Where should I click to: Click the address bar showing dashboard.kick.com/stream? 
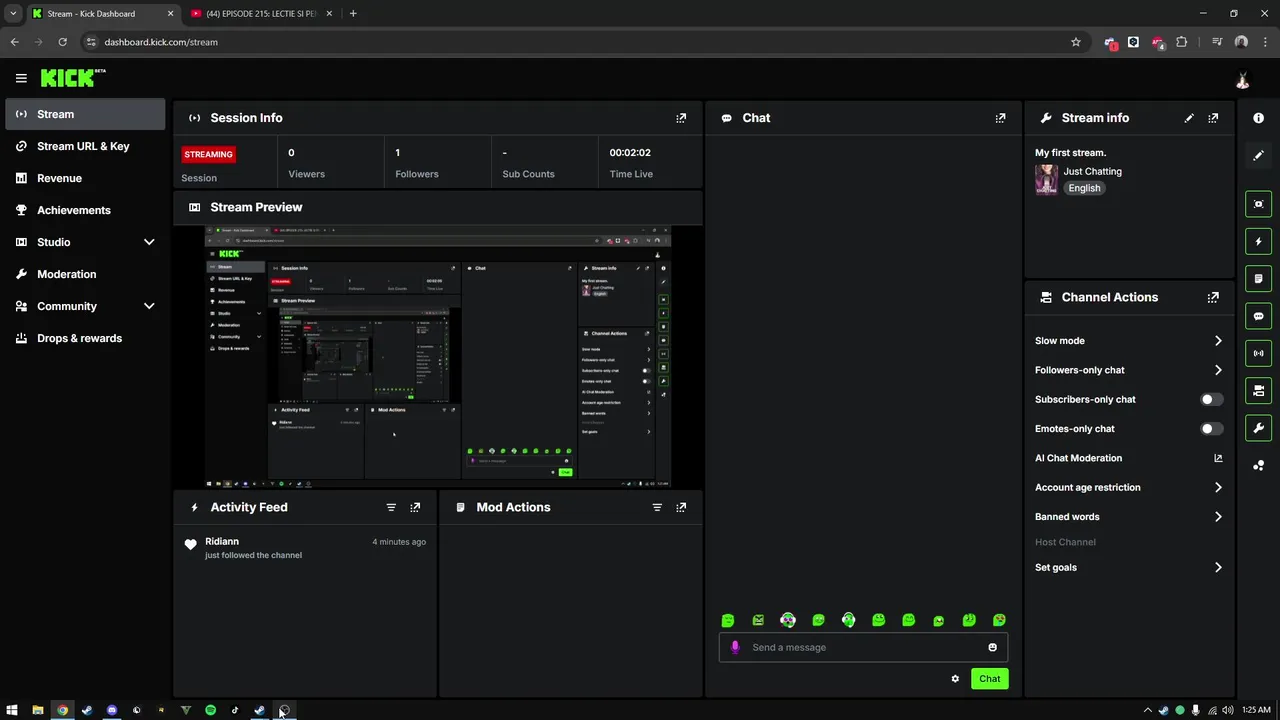click(x=580, y=42)
